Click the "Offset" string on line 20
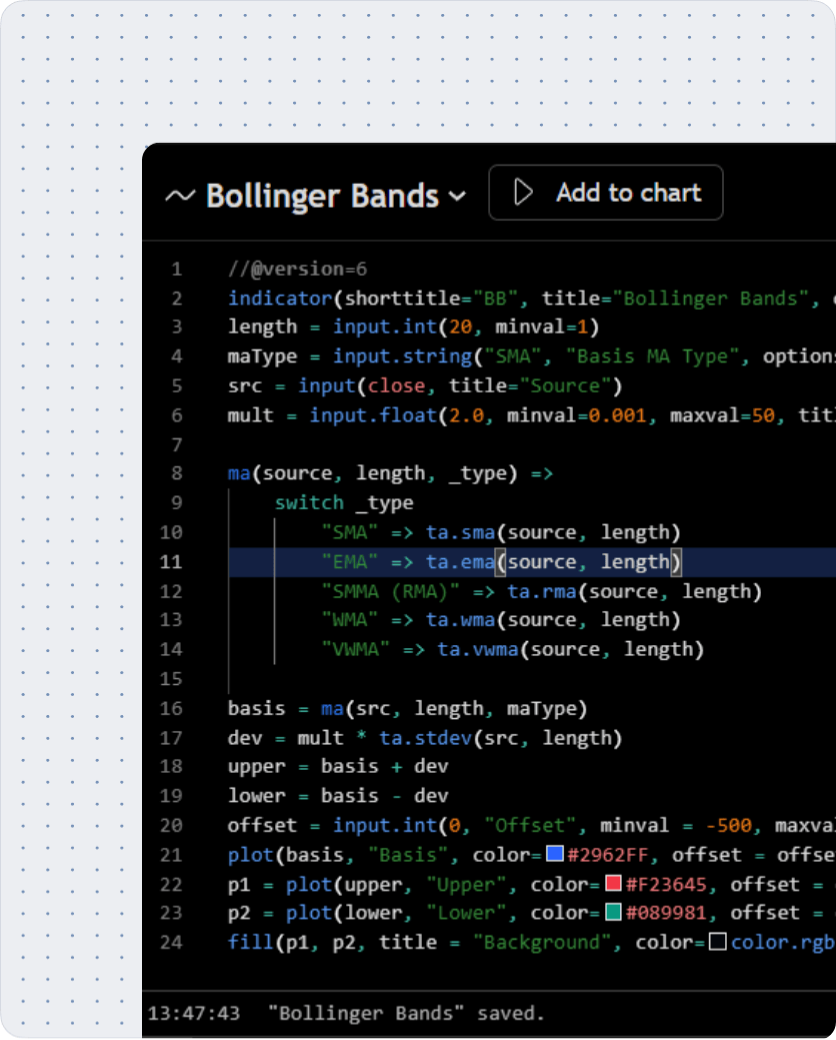 click(x=531, y=825)
